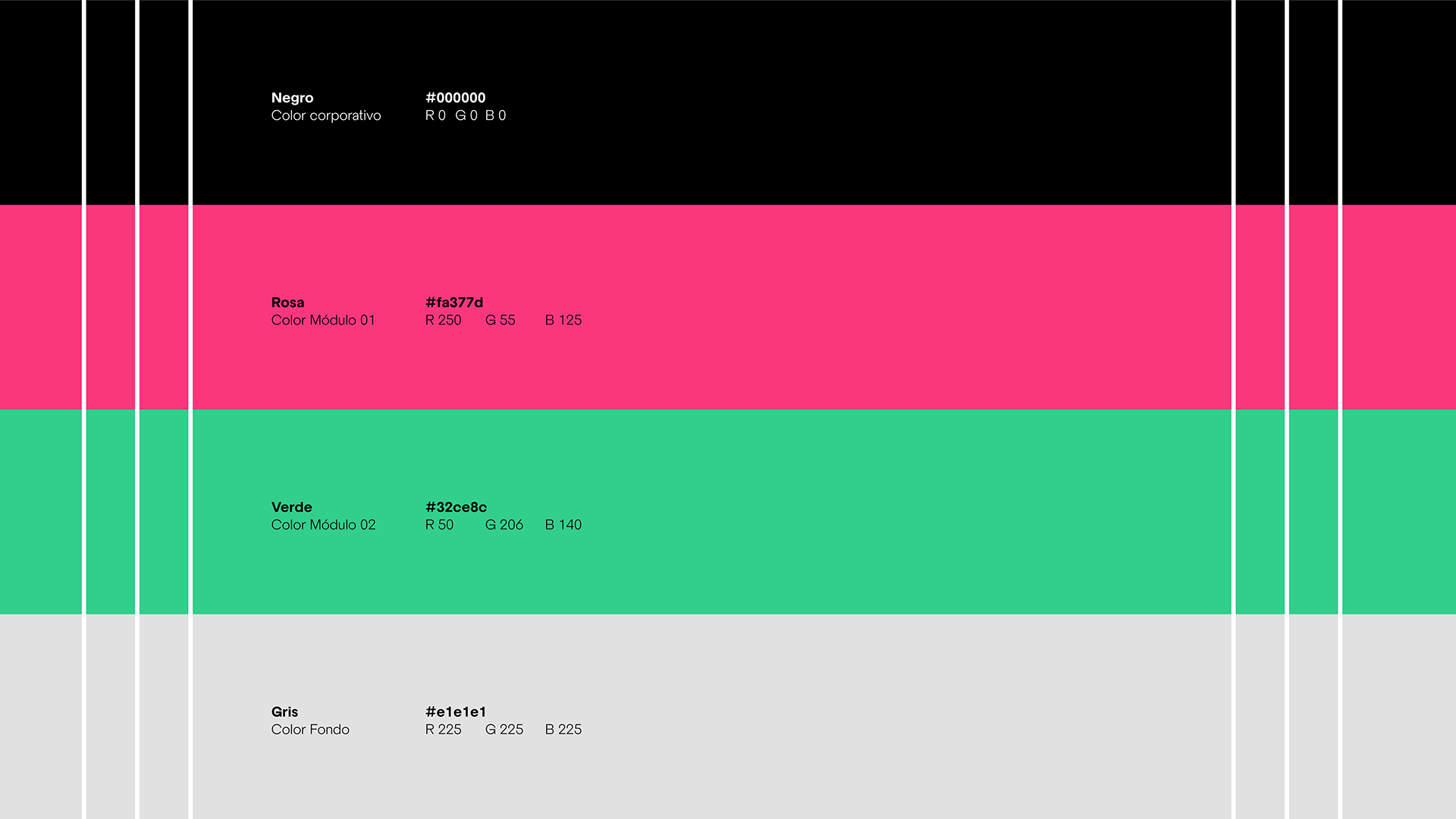Click the Gris color name label
This screenshot has height=819, width=1456.
coord(284,712)
